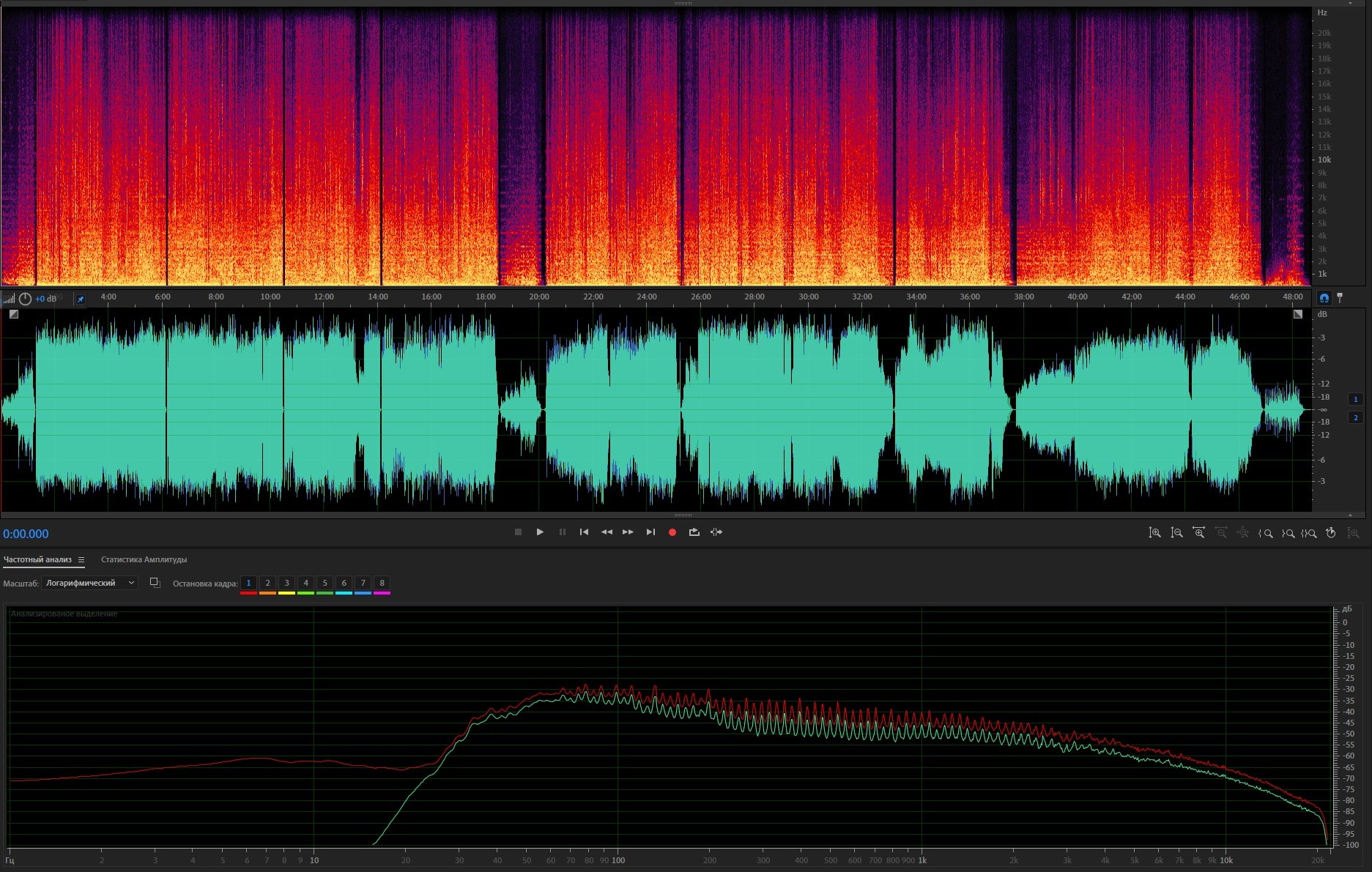Screen dimensions: 1372x872
Task: Select the Частотный анализ tab
Action: [37, 560]
